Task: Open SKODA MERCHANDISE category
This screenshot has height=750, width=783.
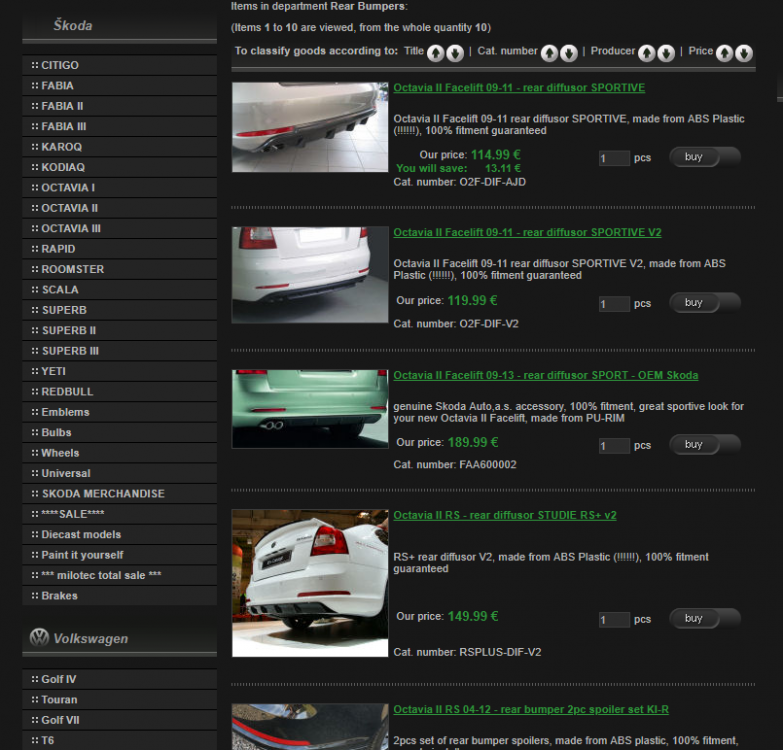Action: point(119,494)
